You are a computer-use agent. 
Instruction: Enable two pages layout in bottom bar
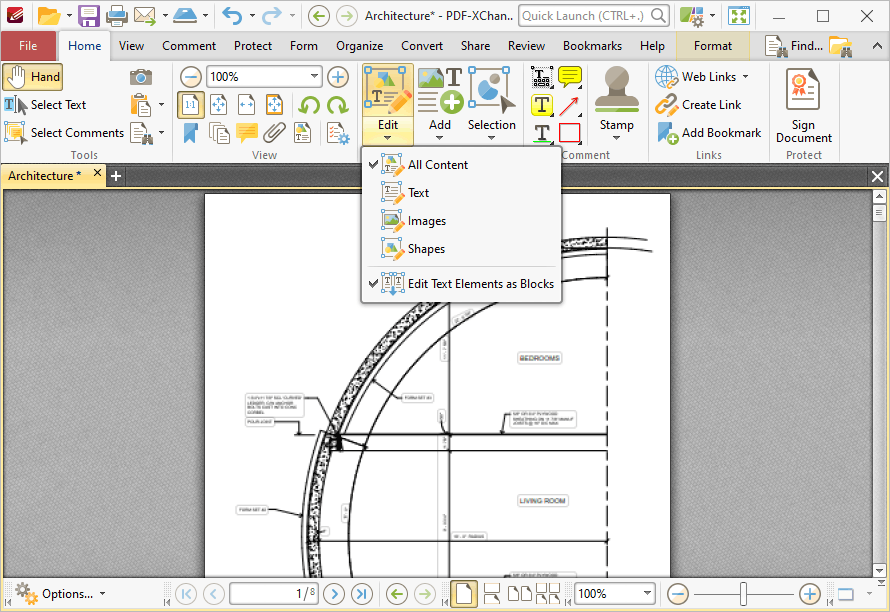pyautogui.click(x=519, y=594)
